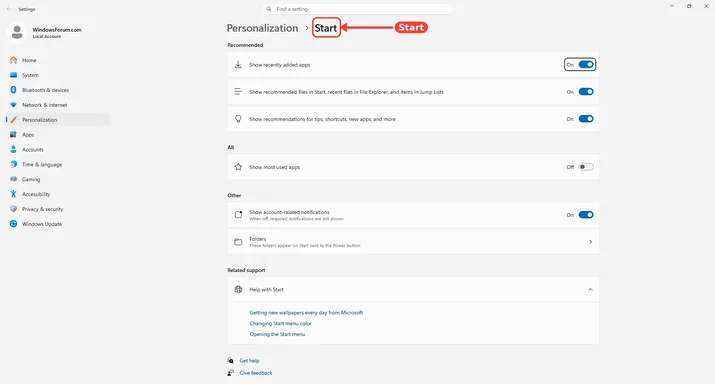Click the Privacy & security shield icon
The height and width of the screenshot is (384, 715).
tap(13, 209)
